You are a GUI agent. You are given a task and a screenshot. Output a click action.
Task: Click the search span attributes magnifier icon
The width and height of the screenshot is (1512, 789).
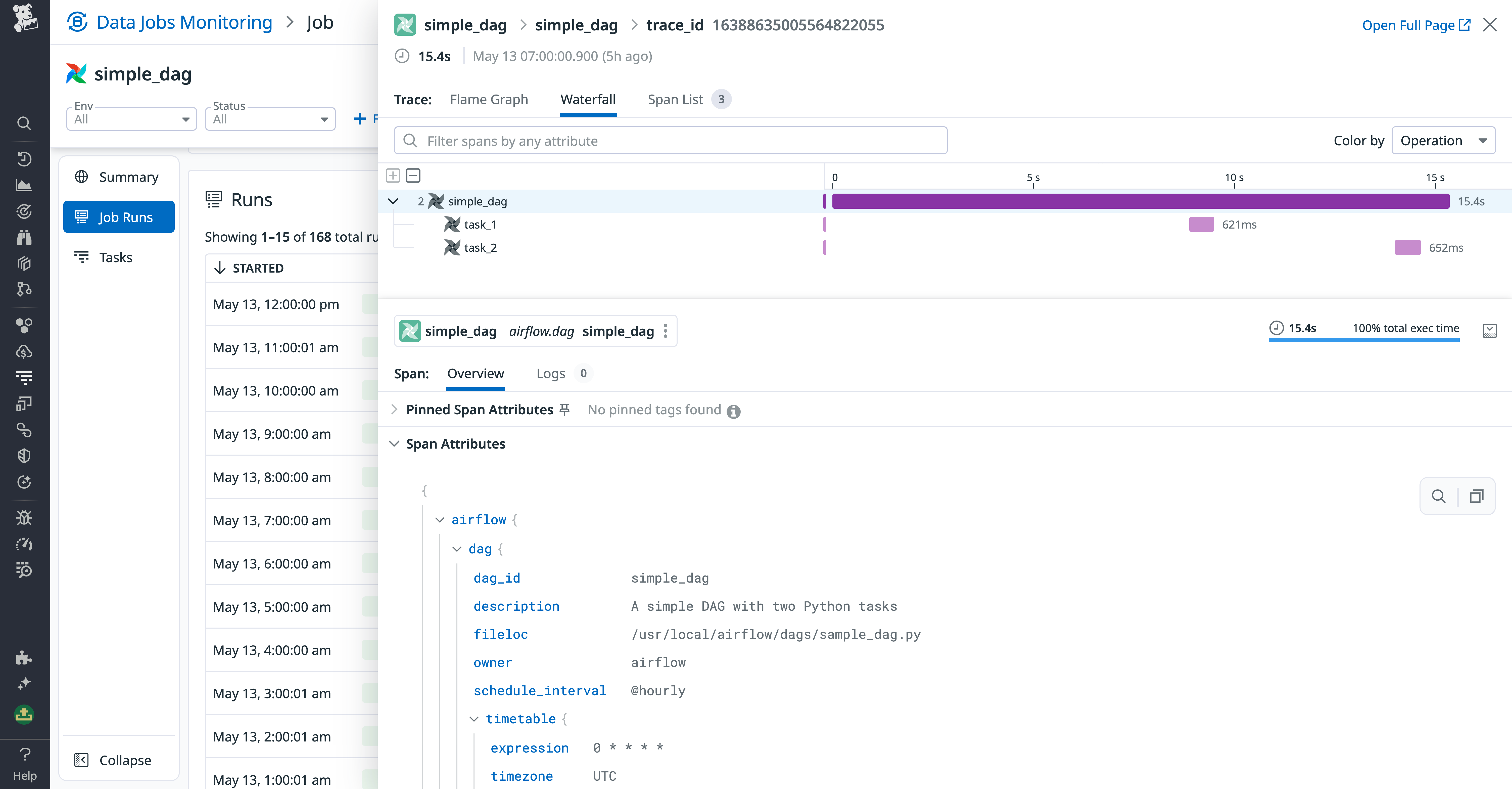[1438, 496]
